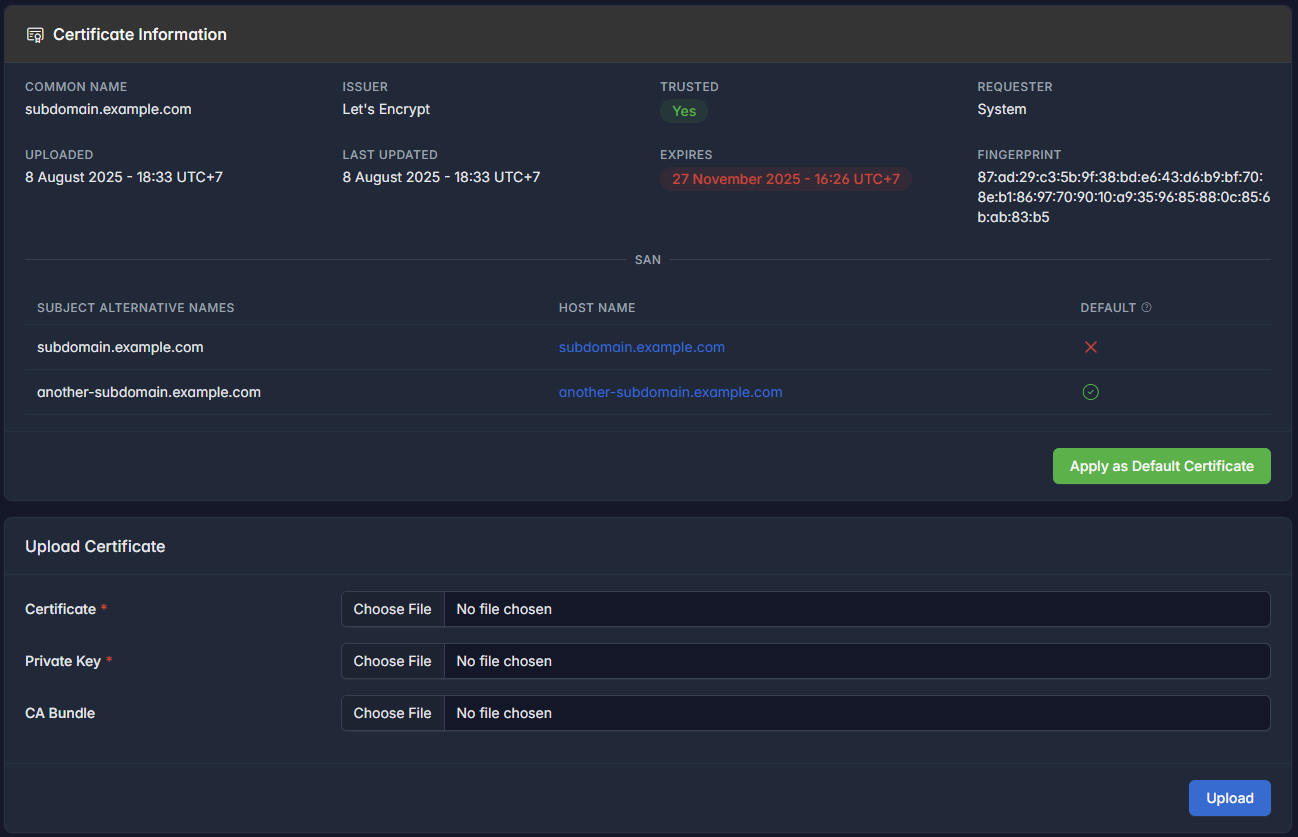Screen dimensions: 1298x837
Task: Click Requester value 'System'
Action: pos(1002,109)
